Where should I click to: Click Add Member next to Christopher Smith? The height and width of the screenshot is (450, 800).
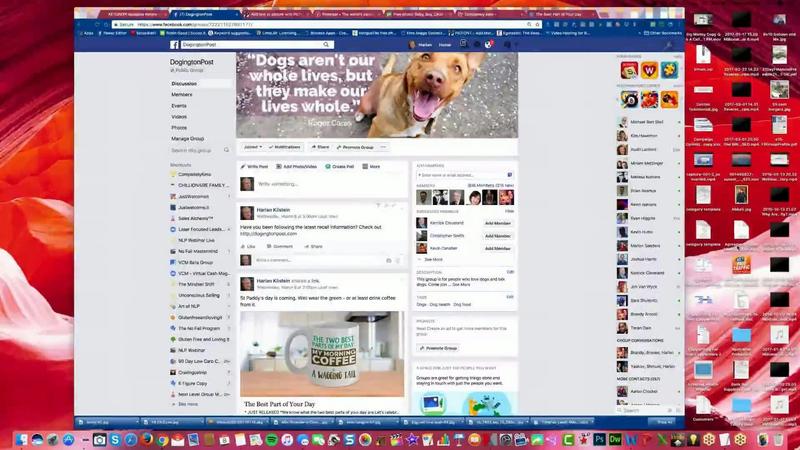pos(497,236)
